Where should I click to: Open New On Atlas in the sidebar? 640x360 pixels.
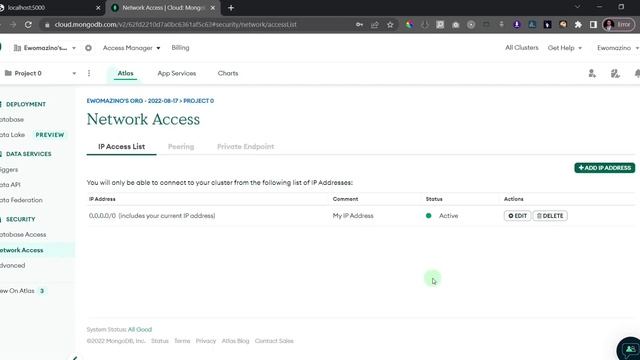tap(17, 291)
